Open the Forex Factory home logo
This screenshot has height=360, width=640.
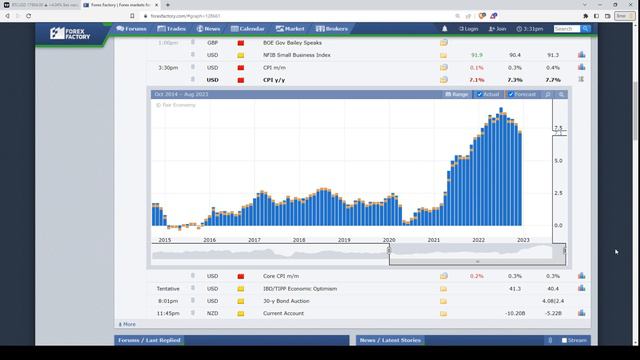pyautogui.click(x=70, y=33)
